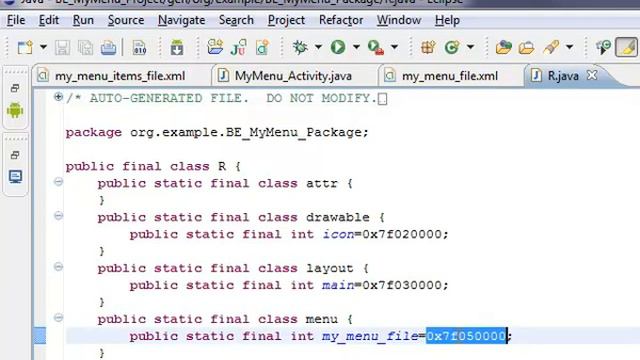The image size is (640, 360).
Task: Collapse the menu class fold marker
Action: [x=58, y=318]
